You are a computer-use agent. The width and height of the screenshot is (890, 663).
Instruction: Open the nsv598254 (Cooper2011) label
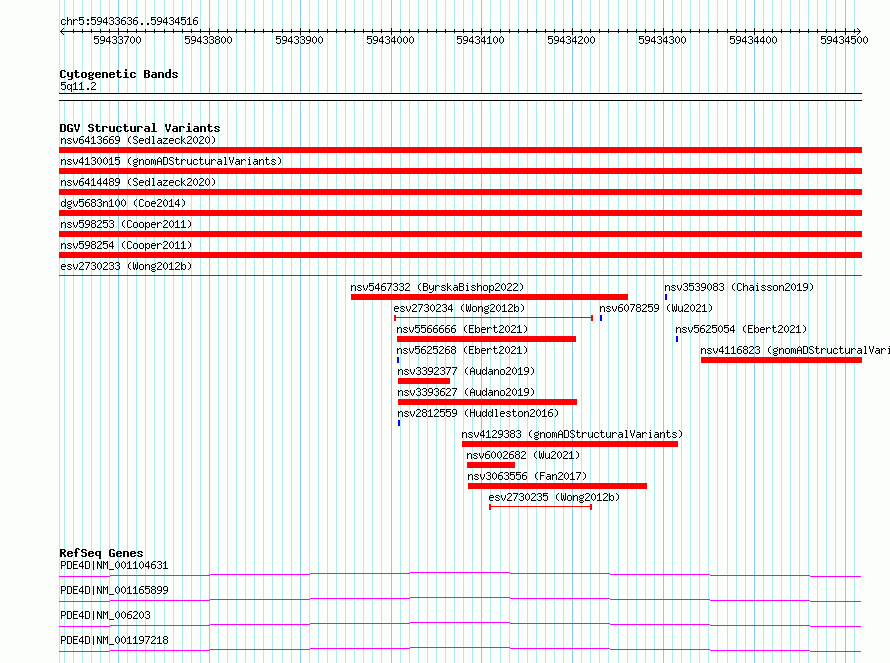coord(126,245)
